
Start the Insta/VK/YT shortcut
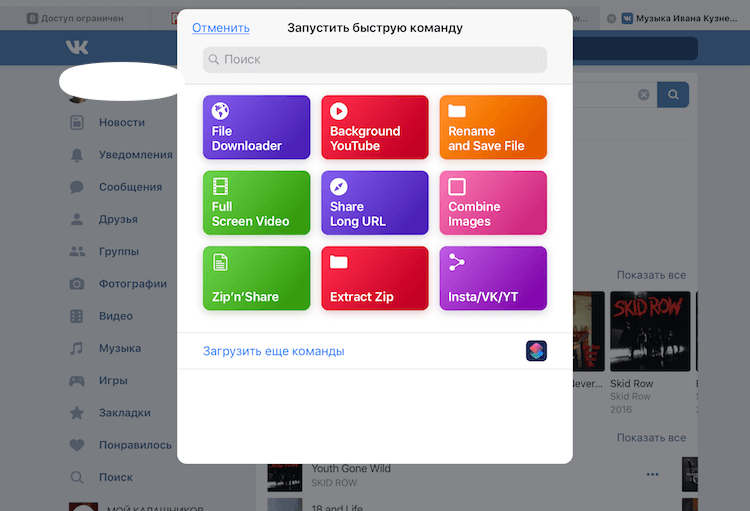click(x=493, y=278)
